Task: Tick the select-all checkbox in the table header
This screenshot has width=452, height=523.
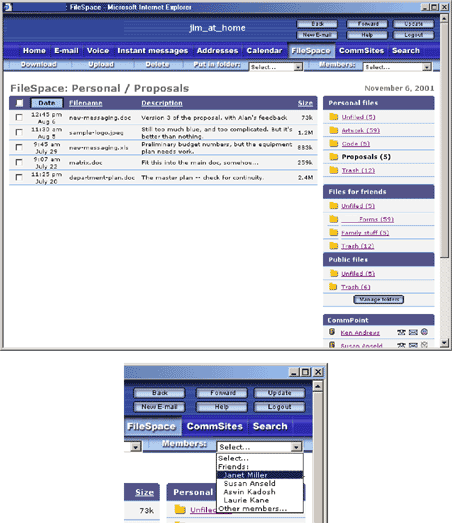Action: point(20,103)
